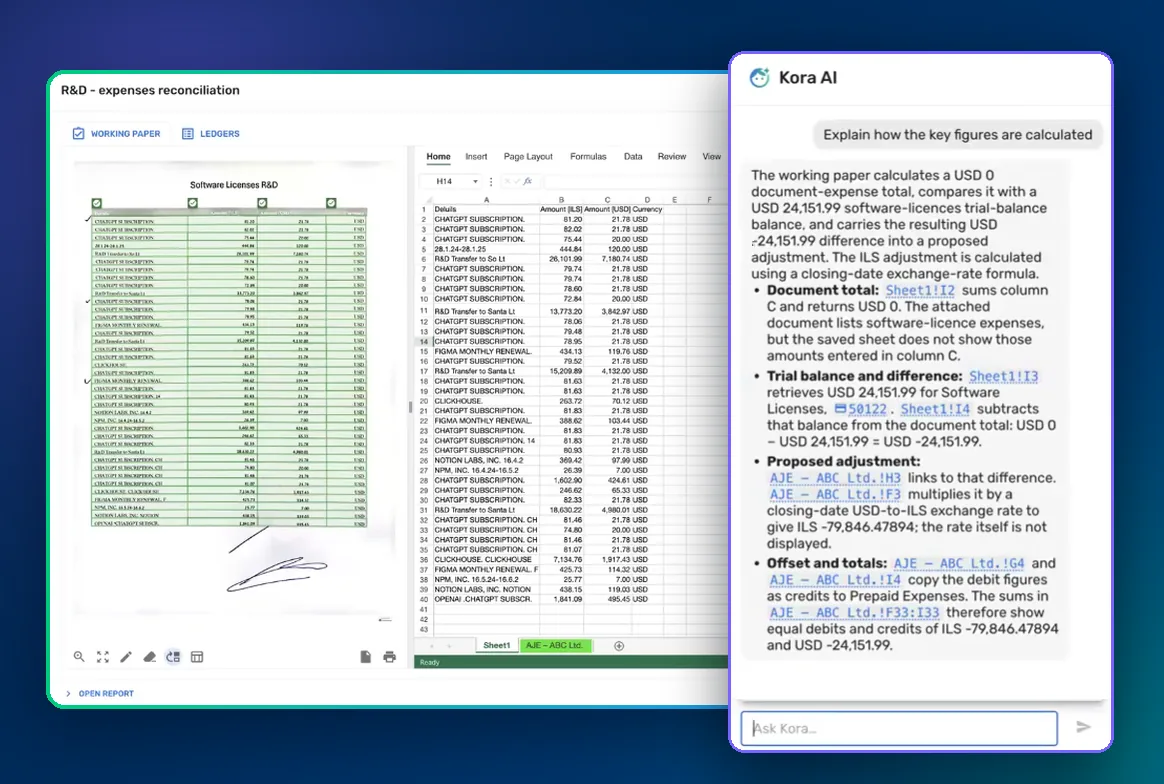1164x784 pixels.
Task: Select column A header in the spreadsheet
Action: [x=486, y=200]
